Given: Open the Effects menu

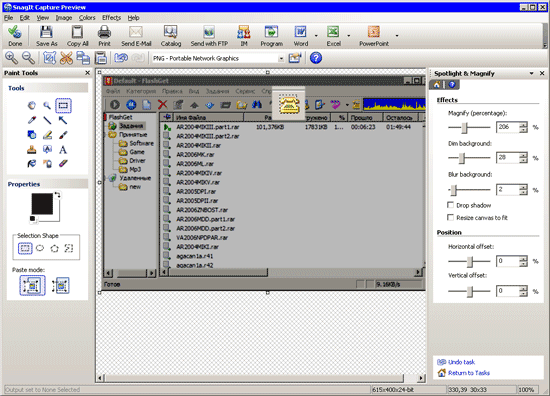Looking at the screenshot, I should click(x=112, y=18).
